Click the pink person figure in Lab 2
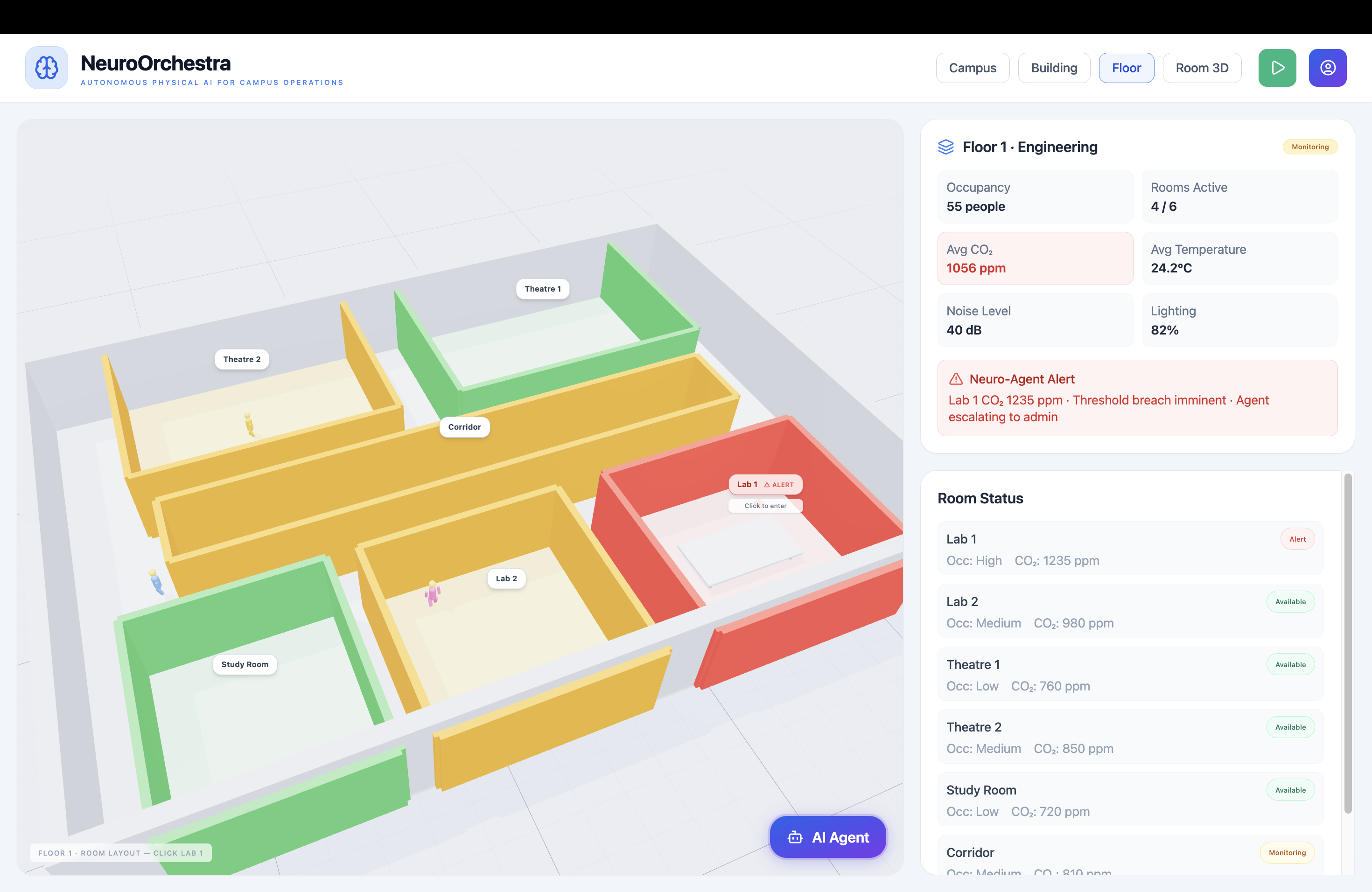 432,593
